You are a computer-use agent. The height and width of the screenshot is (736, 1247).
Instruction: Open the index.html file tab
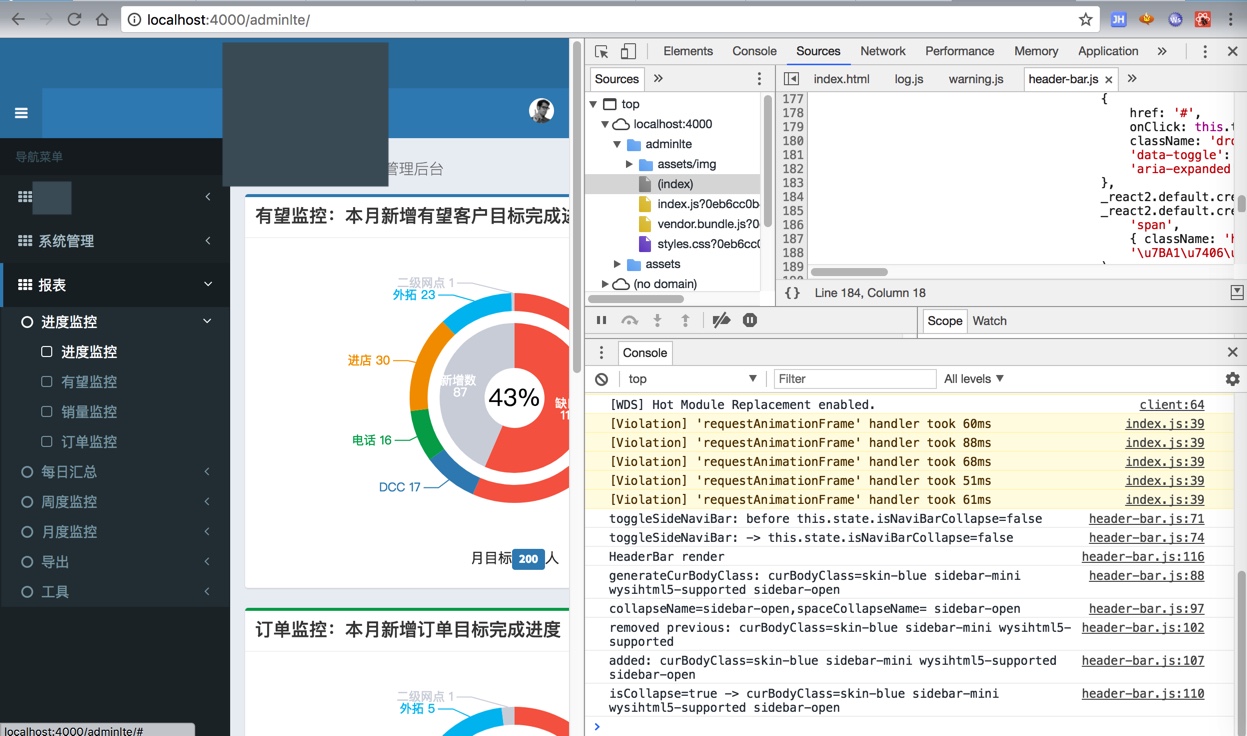pyautogui.click(x=841, y=79)
